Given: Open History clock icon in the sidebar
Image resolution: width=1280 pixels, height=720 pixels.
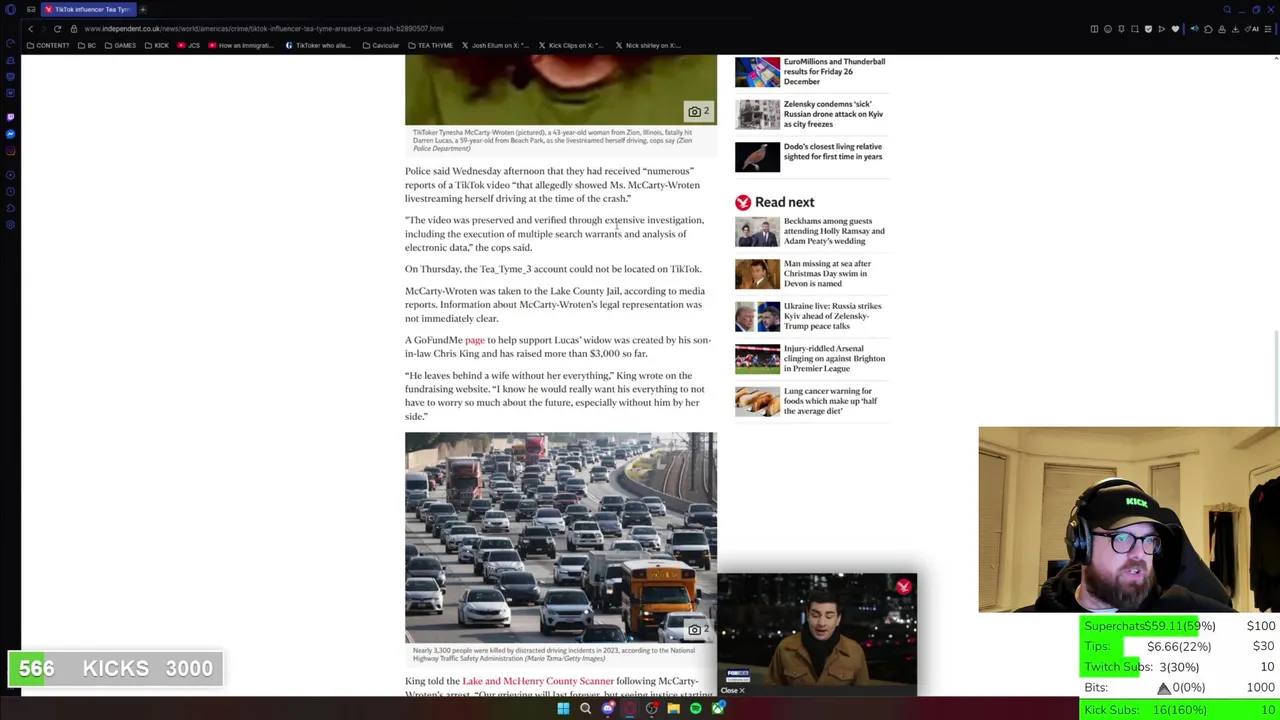Looking at the screenshot, I should 10,191.
